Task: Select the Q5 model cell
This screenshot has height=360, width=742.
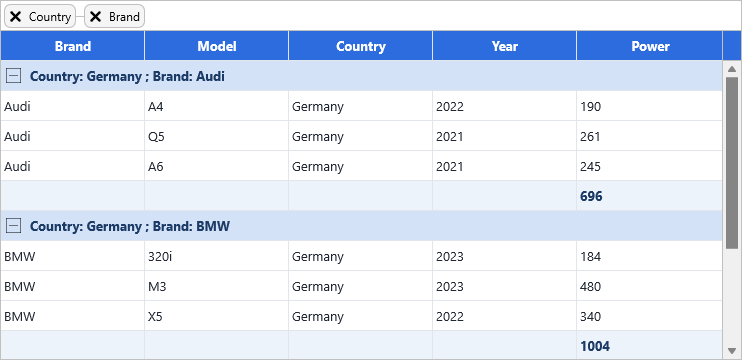Action: 217,136
